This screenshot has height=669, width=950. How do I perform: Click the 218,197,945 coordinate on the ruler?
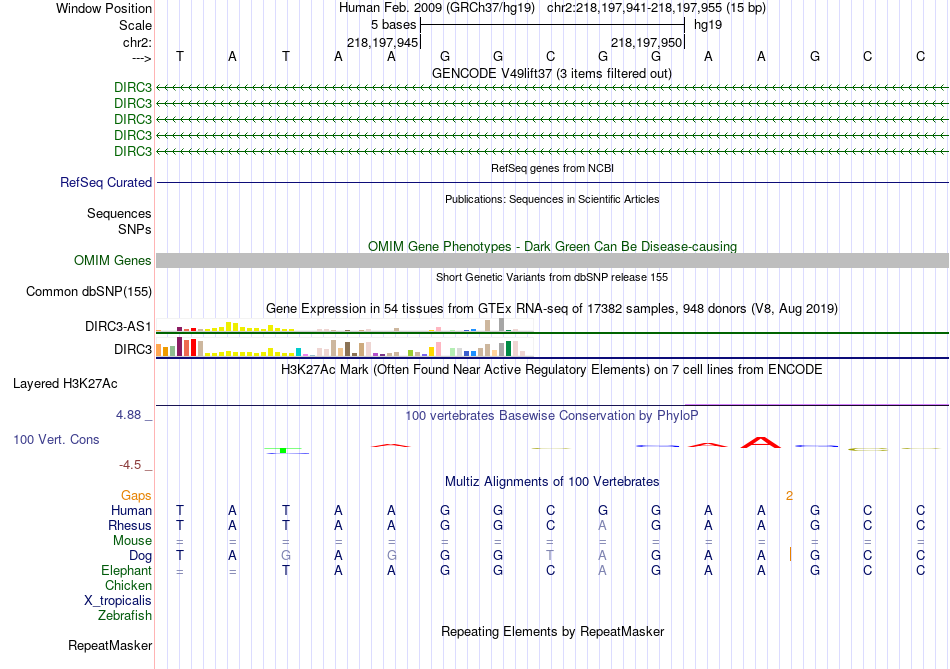(x=382, y=42)
